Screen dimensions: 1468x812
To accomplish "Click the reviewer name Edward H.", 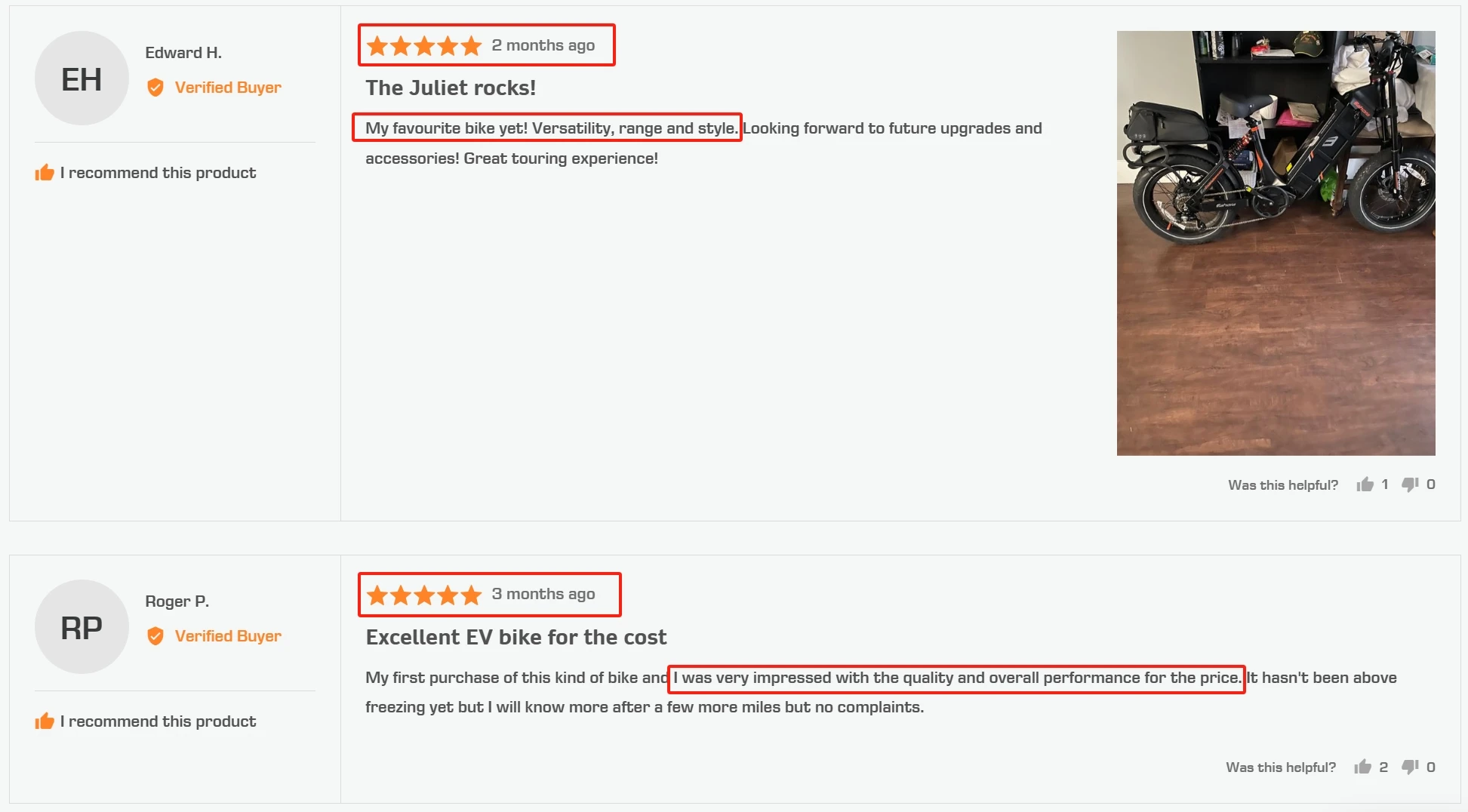I will pos(183,53).
